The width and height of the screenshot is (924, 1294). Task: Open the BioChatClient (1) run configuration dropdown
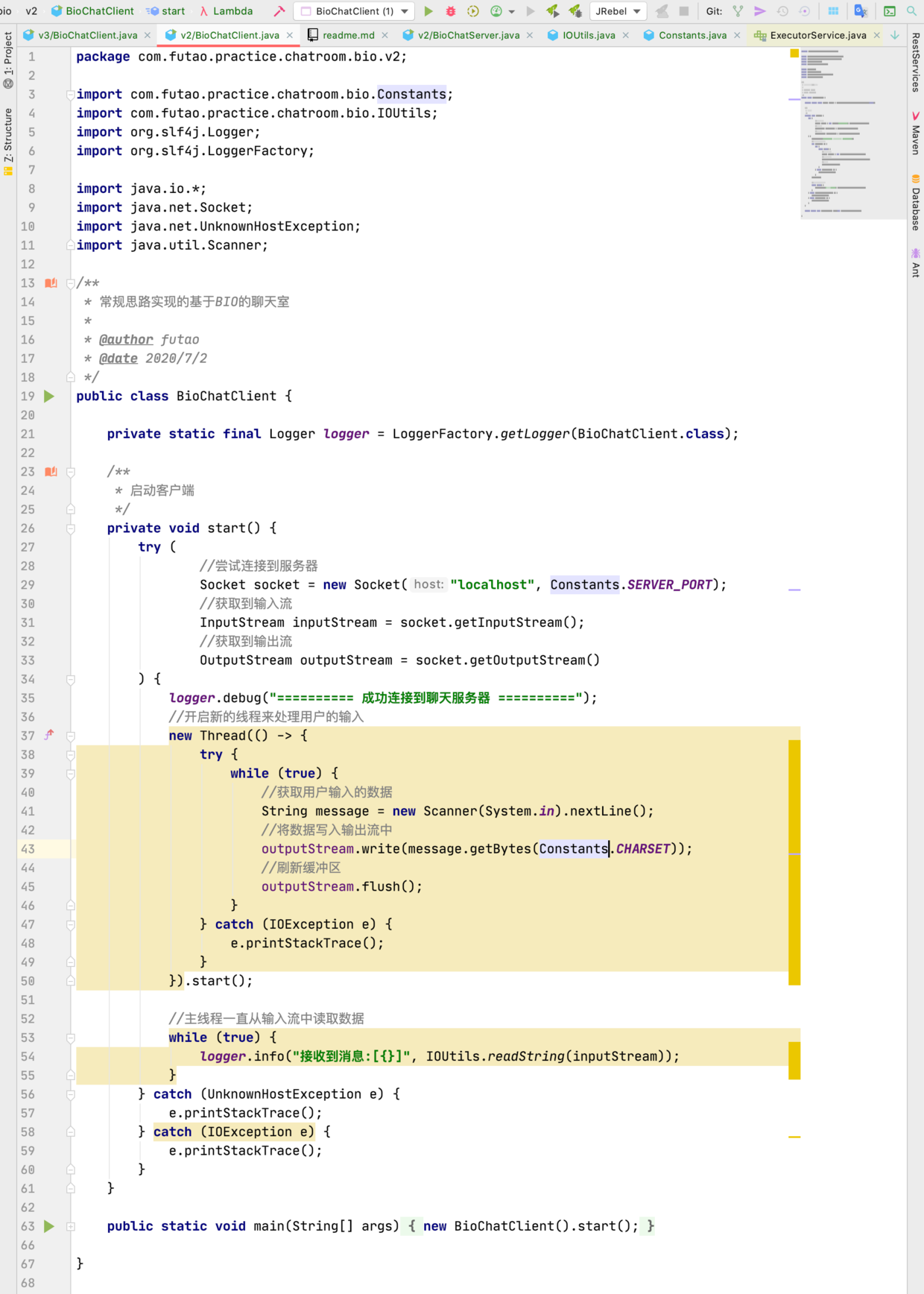pyautogui.click(x=355, y=11)
